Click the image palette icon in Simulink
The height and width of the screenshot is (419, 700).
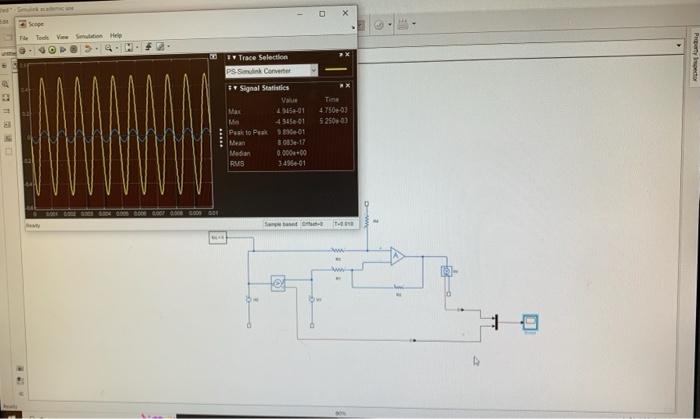[8, 138]
